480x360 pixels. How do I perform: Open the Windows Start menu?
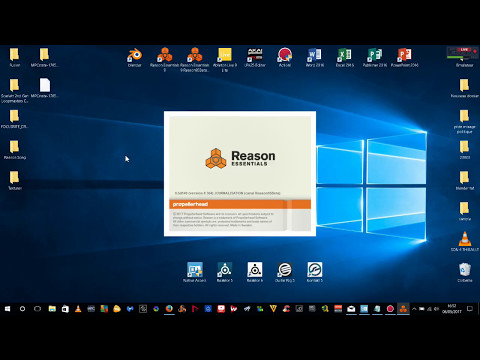point(7,309)
